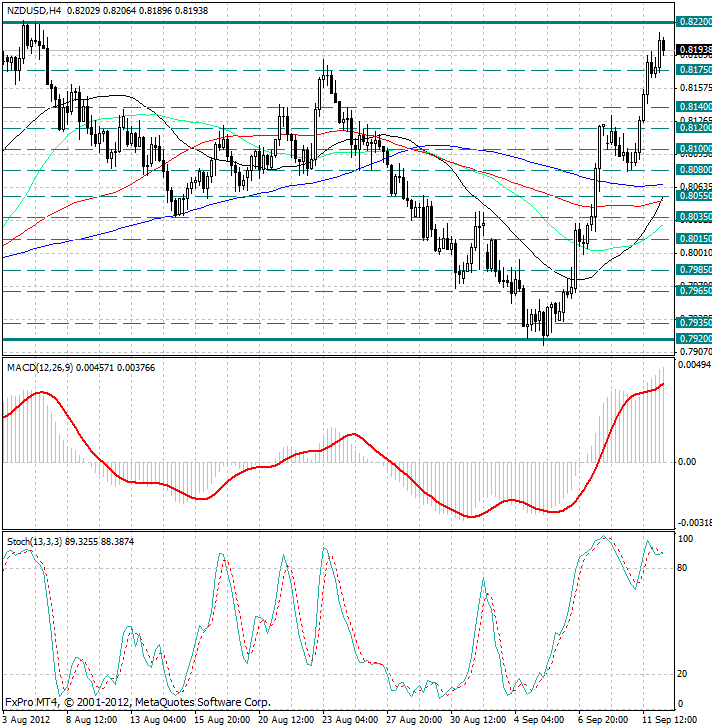Viewport: 712px width, 727px height.
Task: Click the 8 Aug 12:00 time label
Action: pos(91,720)
